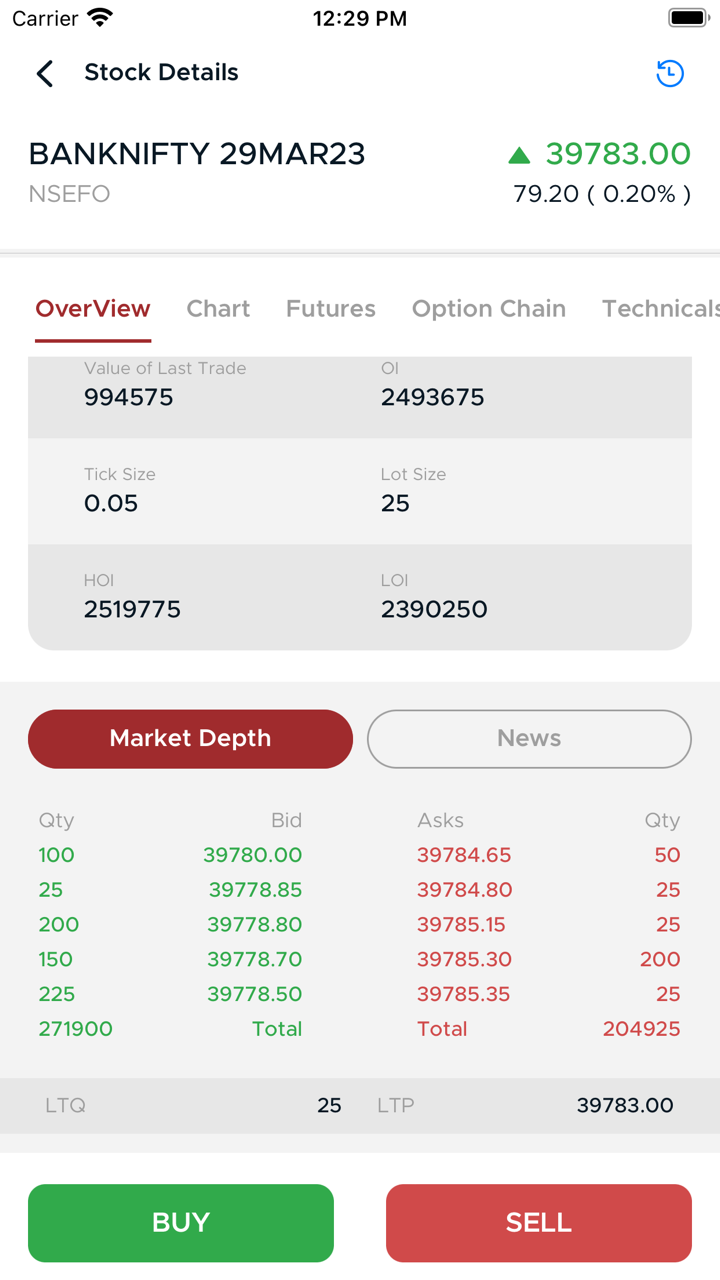Open the history clock icon

tap(670, 73)
